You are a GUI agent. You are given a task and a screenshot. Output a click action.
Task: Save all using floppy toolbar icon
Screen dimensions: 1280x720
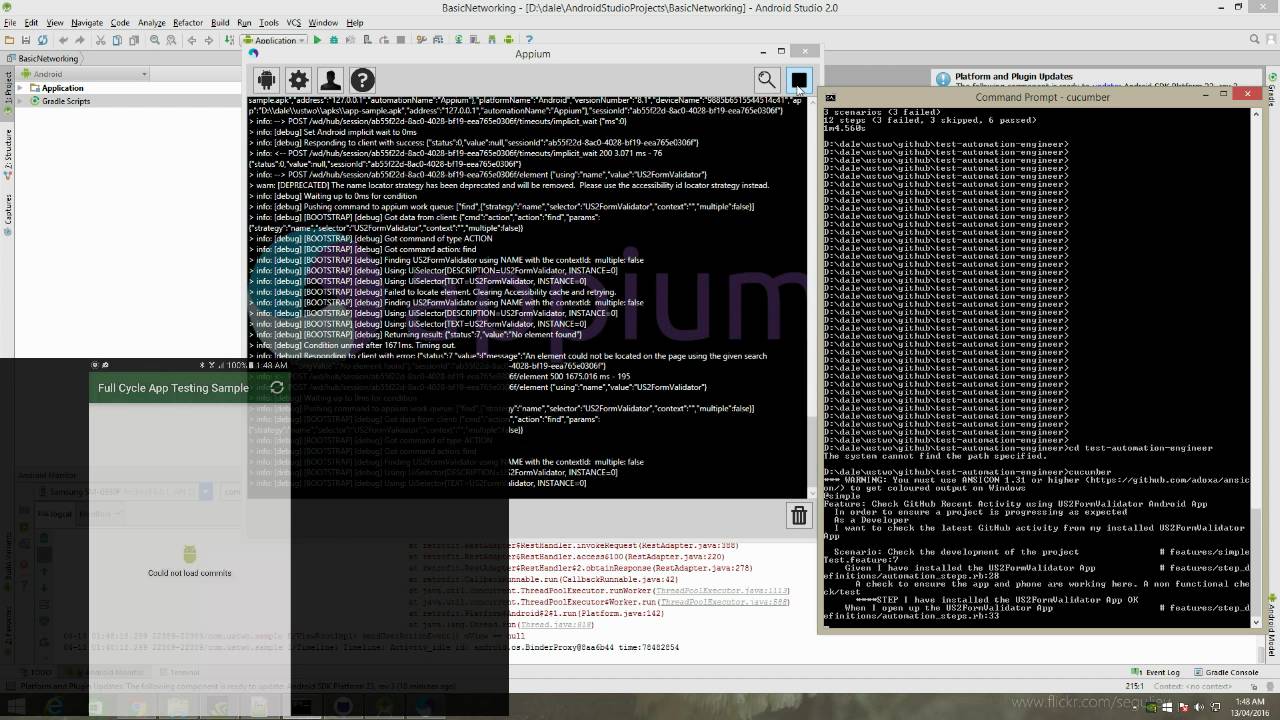26,40
